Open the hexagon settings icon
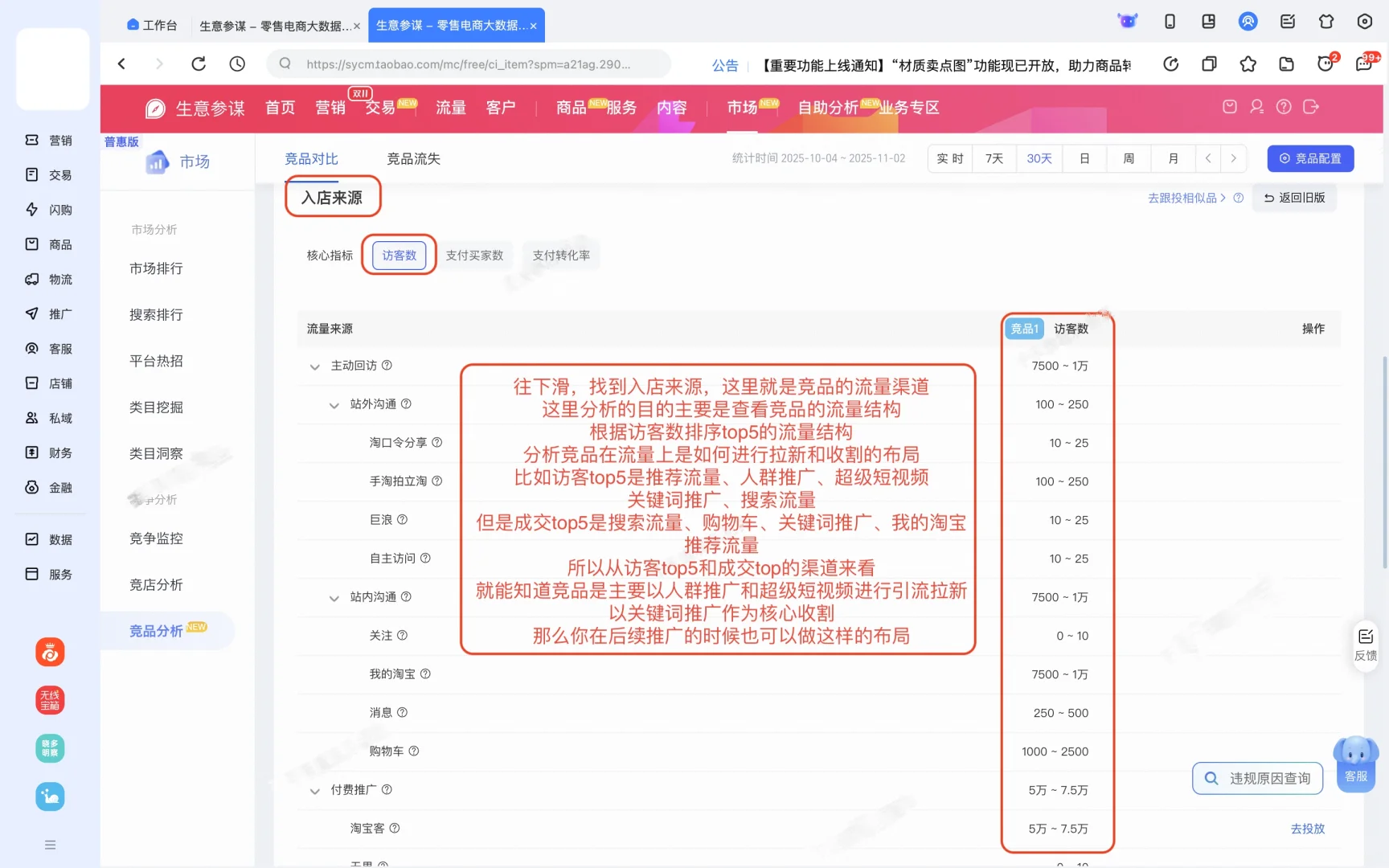Viewport: 1389px width, 868px height. click(x=1365, y=22)
